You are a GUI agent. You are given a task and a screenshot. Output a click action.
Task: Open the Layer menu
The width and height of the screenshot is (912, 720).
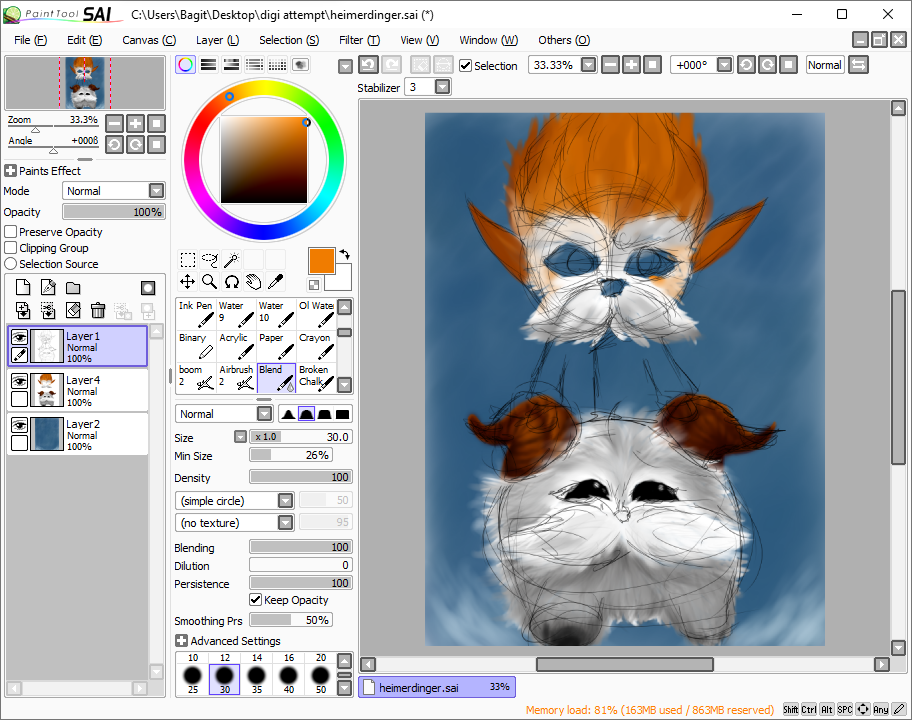coord(218,40)
